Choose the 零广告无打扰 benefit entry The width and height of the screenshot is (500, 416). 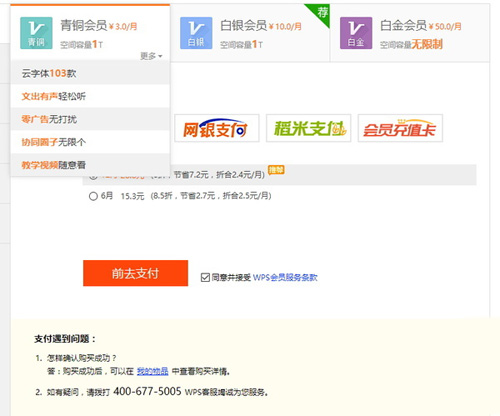click(90, 119)
